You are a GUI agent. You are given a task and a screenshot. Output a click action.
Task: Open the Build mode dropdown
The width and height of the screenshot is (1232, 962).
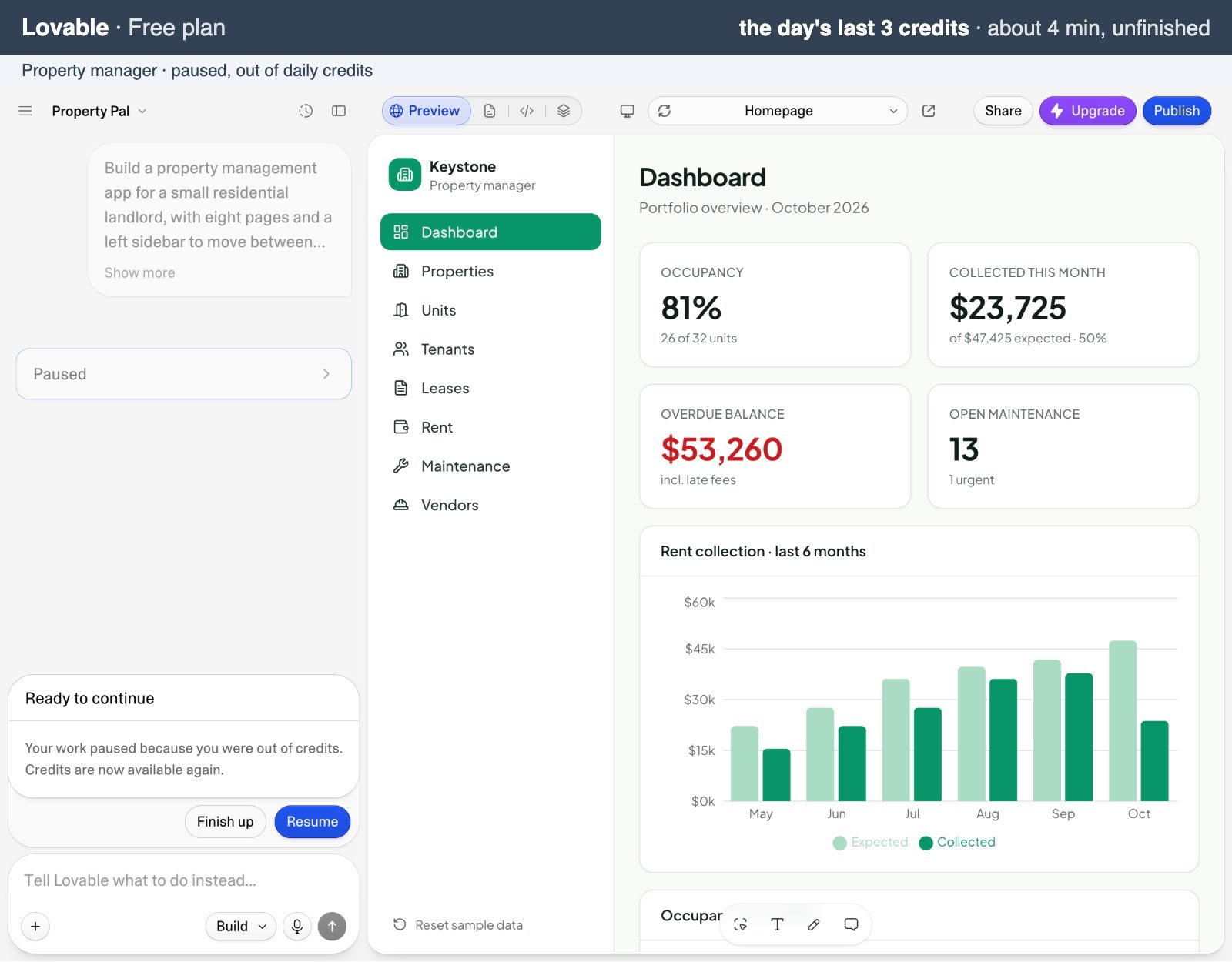241,926
